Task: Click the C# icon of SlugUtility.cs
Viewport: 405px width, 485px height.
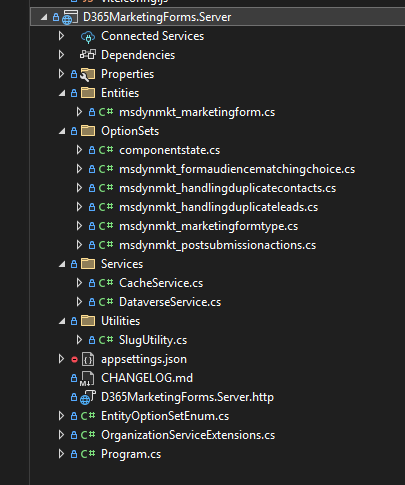Action: (x=106, y=340)
